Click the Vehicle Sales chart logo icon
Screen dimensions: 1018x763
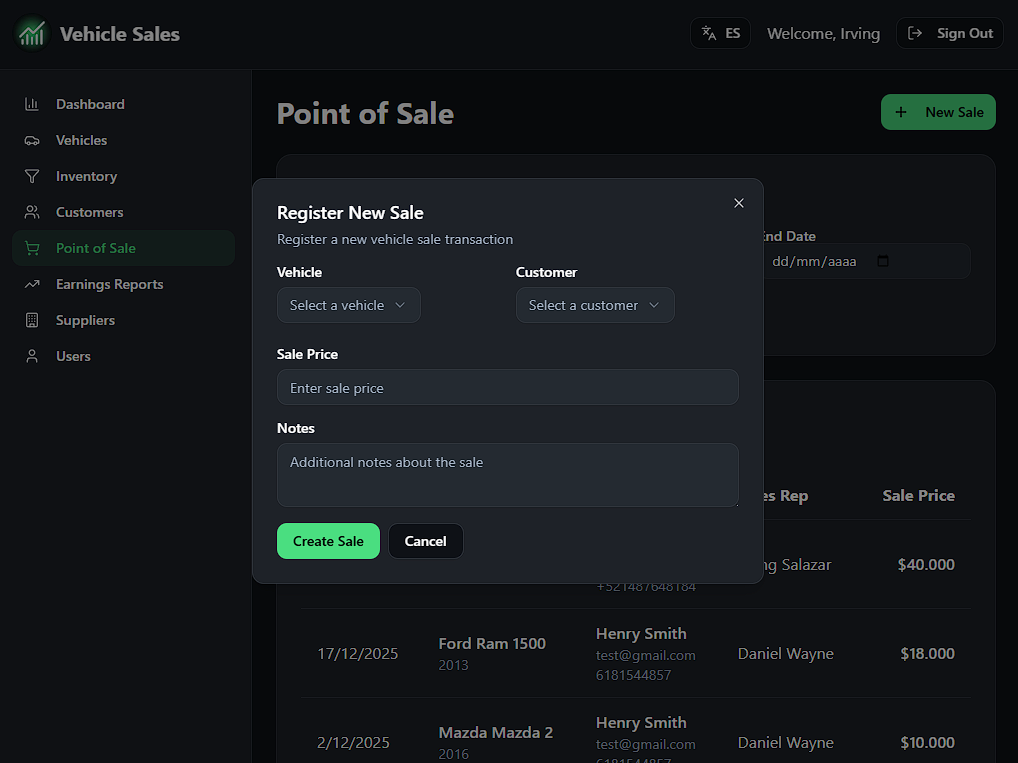32,34
